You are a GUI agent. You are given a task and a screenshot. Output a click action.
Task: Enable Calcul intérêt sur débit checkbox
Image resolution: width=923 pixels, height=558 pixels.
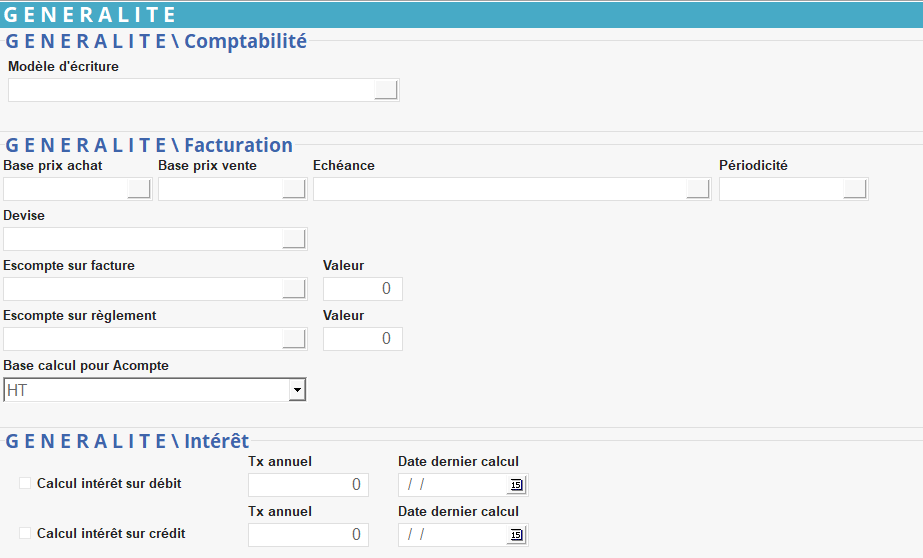[x=25, y=484]
